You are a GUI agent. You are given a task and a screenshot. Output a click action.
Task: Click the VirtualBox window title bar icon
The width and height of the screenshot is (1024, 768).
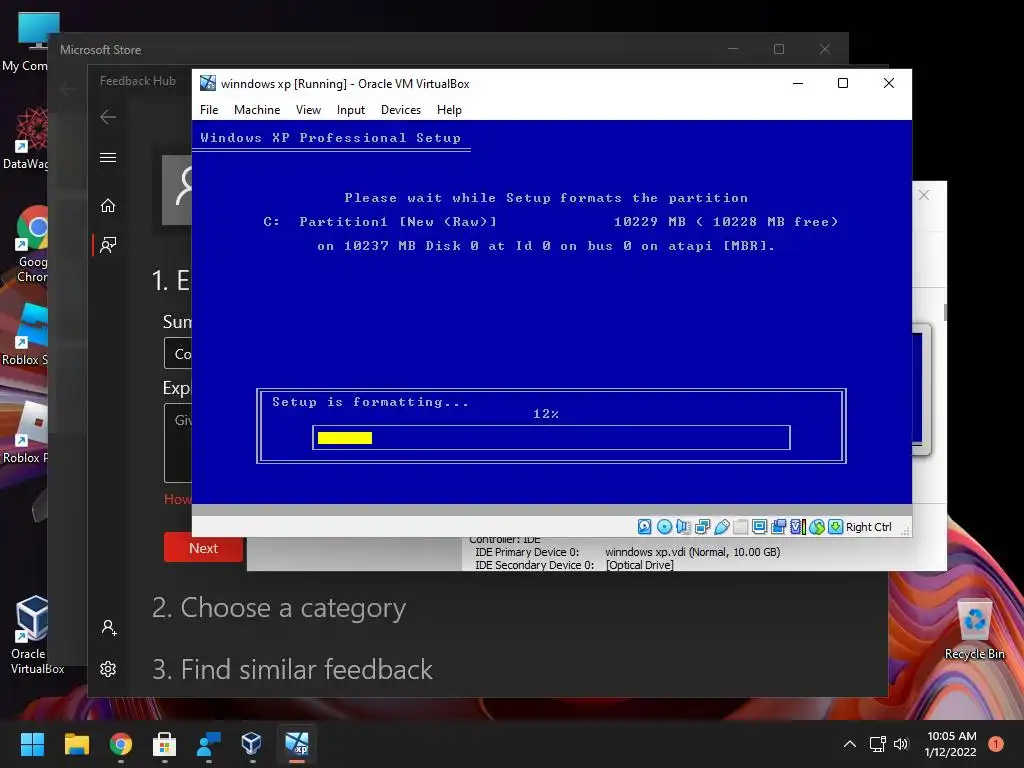pyautogui.click(x=208, y=84)
